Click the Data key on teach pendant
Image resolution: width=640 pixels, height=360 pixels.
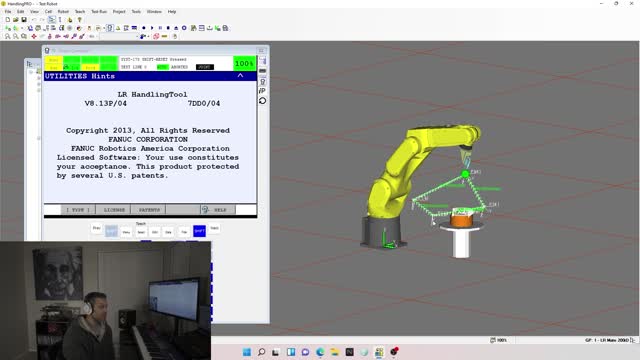169,232
